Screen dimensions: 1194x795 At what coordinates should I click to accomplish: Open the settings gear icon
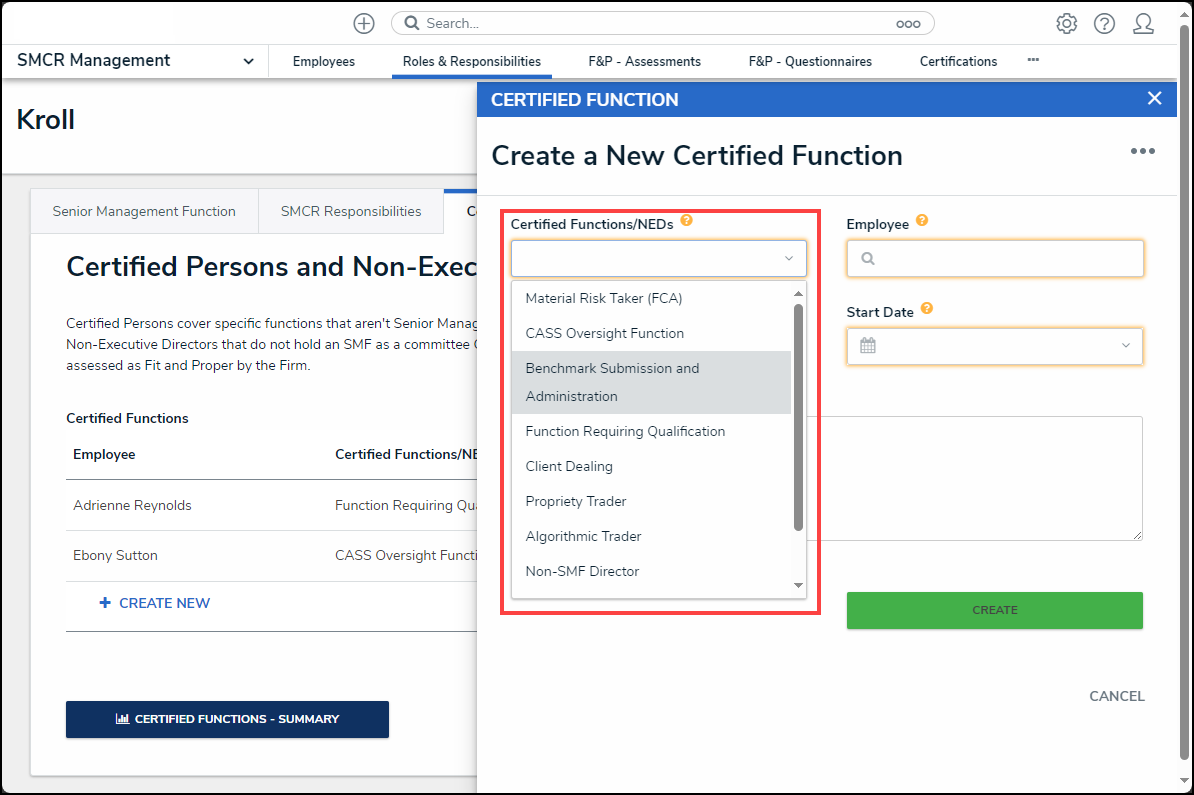1067,24
